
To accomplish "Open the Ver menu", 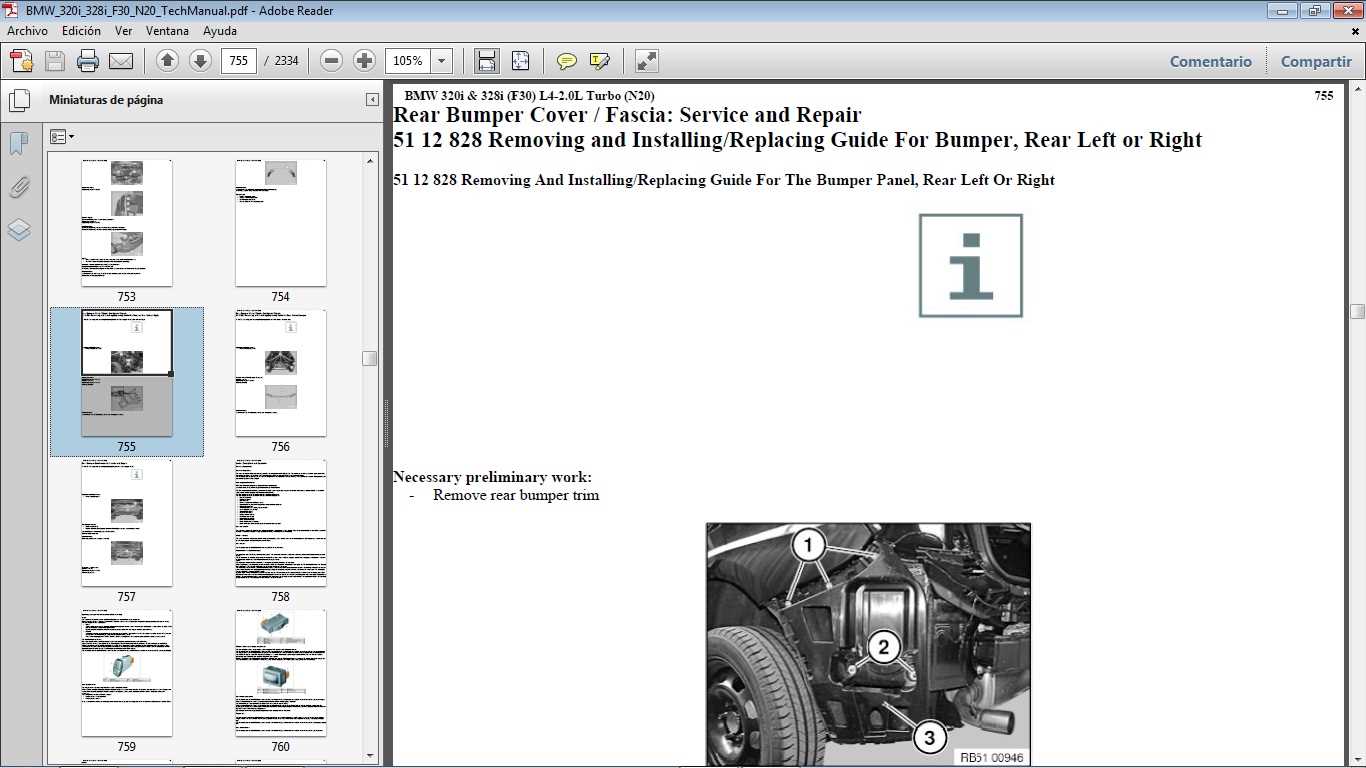I will pos(123,31).
